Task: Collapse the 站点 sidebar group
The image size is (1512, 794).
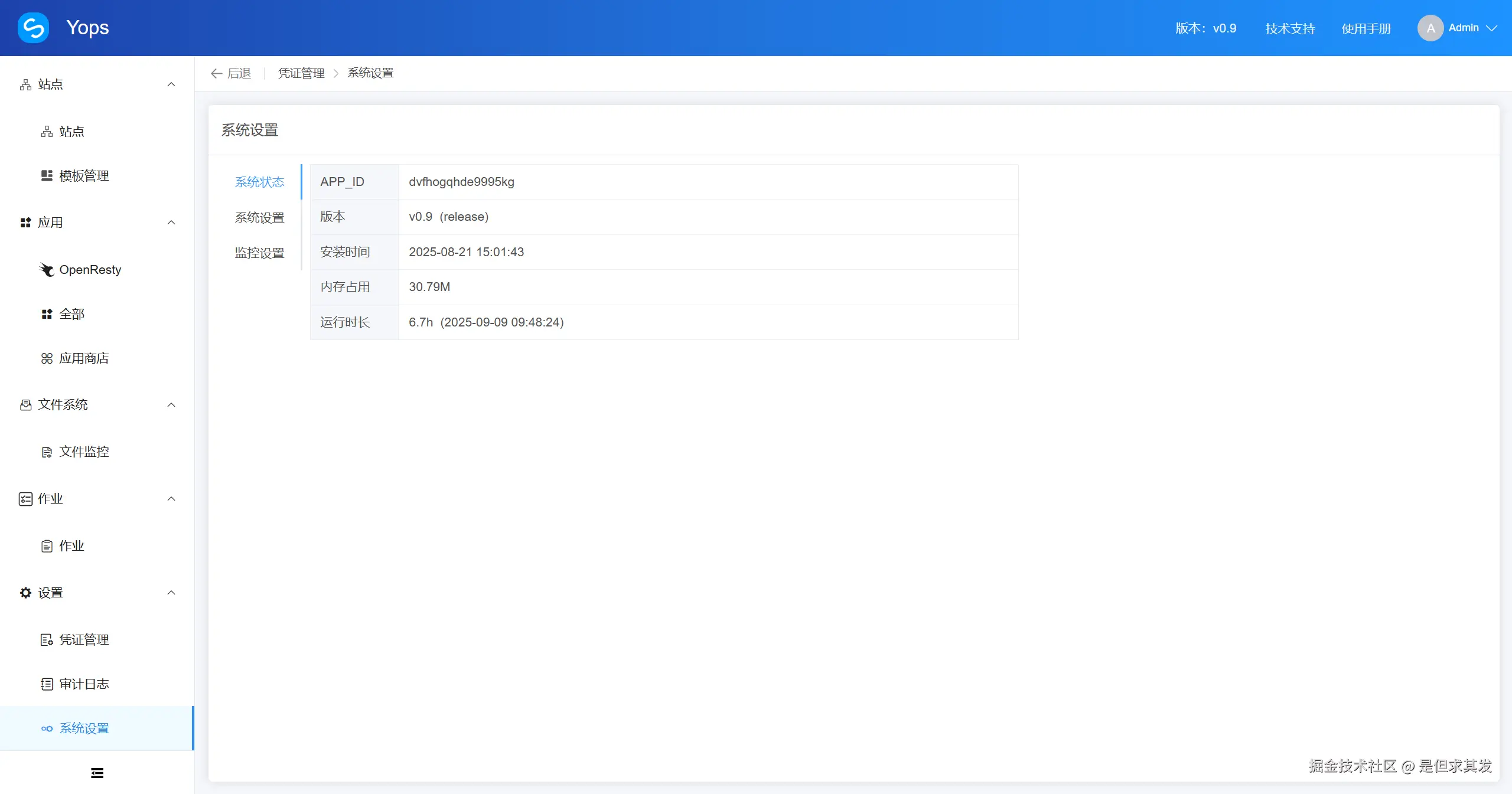Action: (171, 84)
